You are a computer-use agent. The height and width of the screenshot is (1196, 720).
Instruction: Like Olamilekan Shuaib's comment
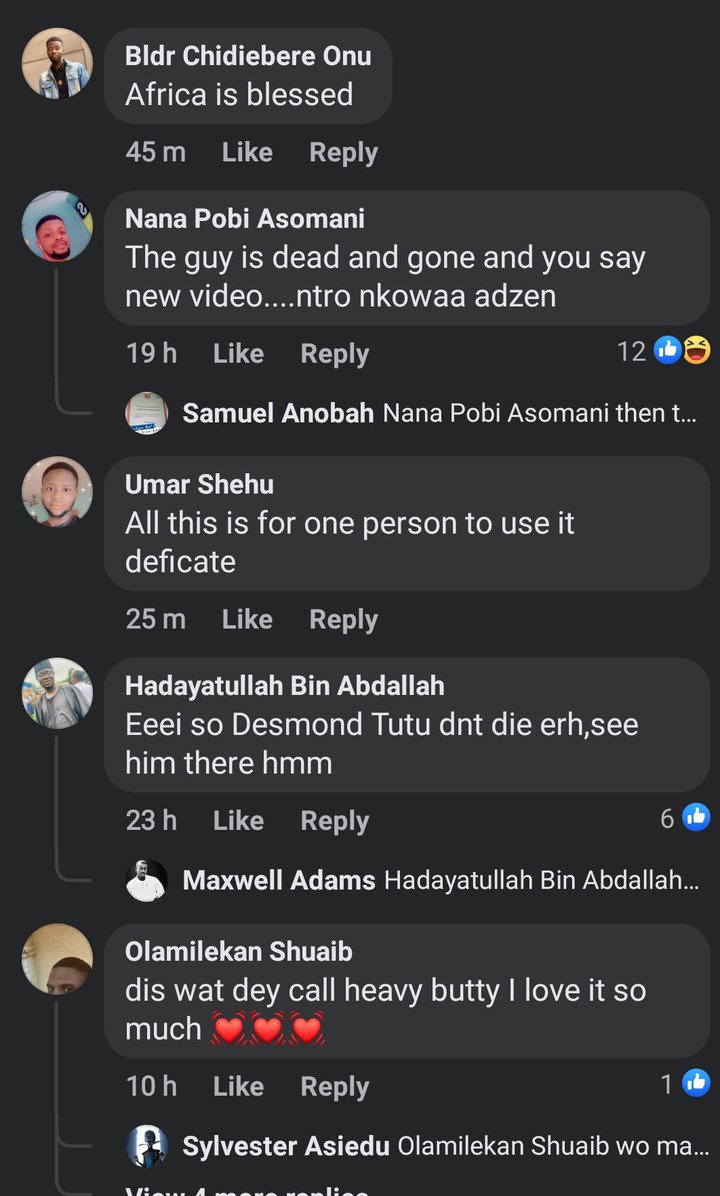pos(238,1086)
